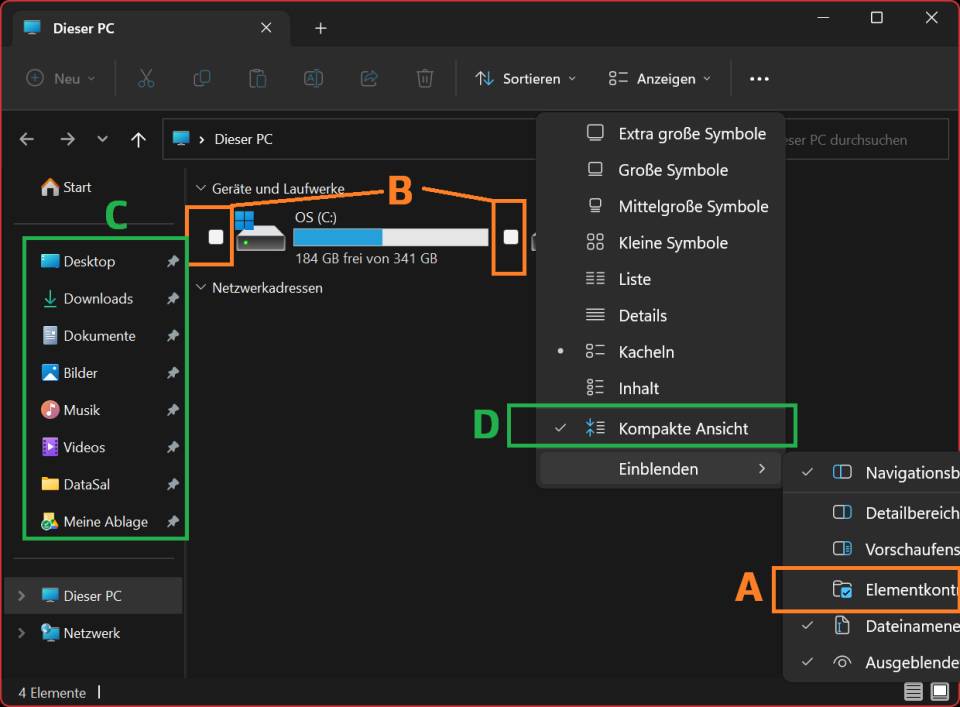
Task: Click the Rename icon in toolbar
Action: pos(313,78)
